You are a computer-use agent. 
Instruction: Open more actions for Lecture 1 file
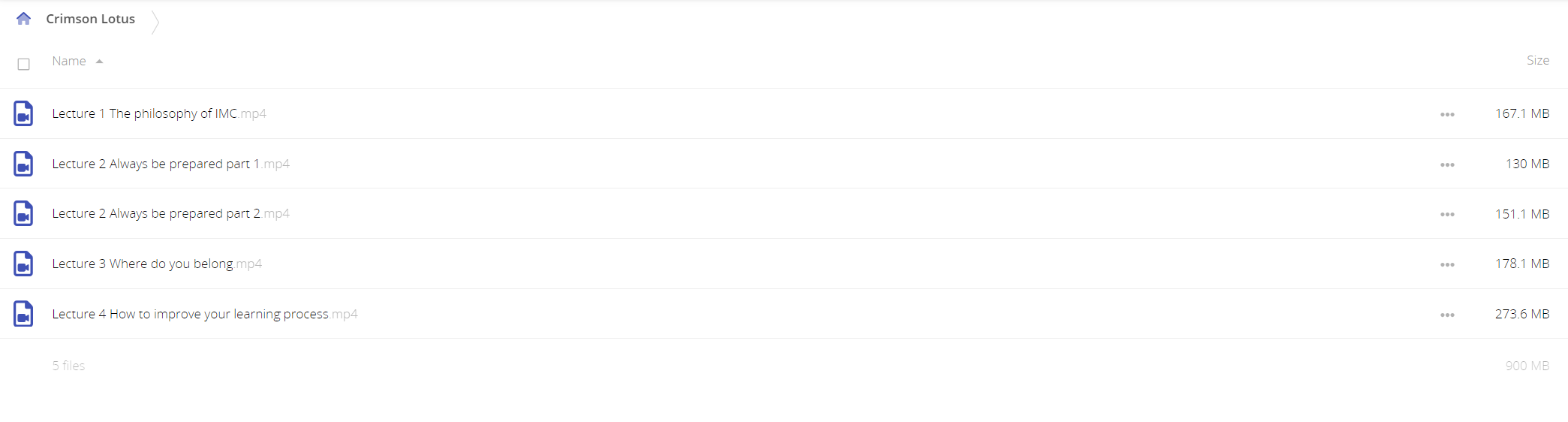(1447, 114)
